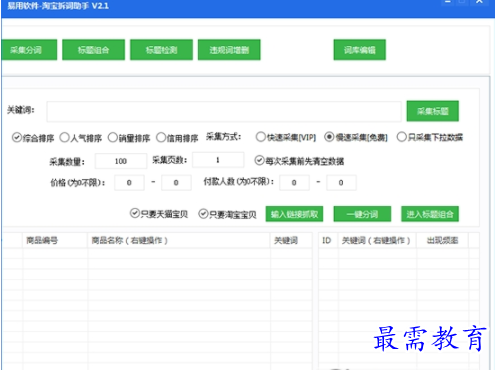The width and height of the screenshot is (495, 370).
Task: Click the 出现频率 column header
Action: (442, 240)
